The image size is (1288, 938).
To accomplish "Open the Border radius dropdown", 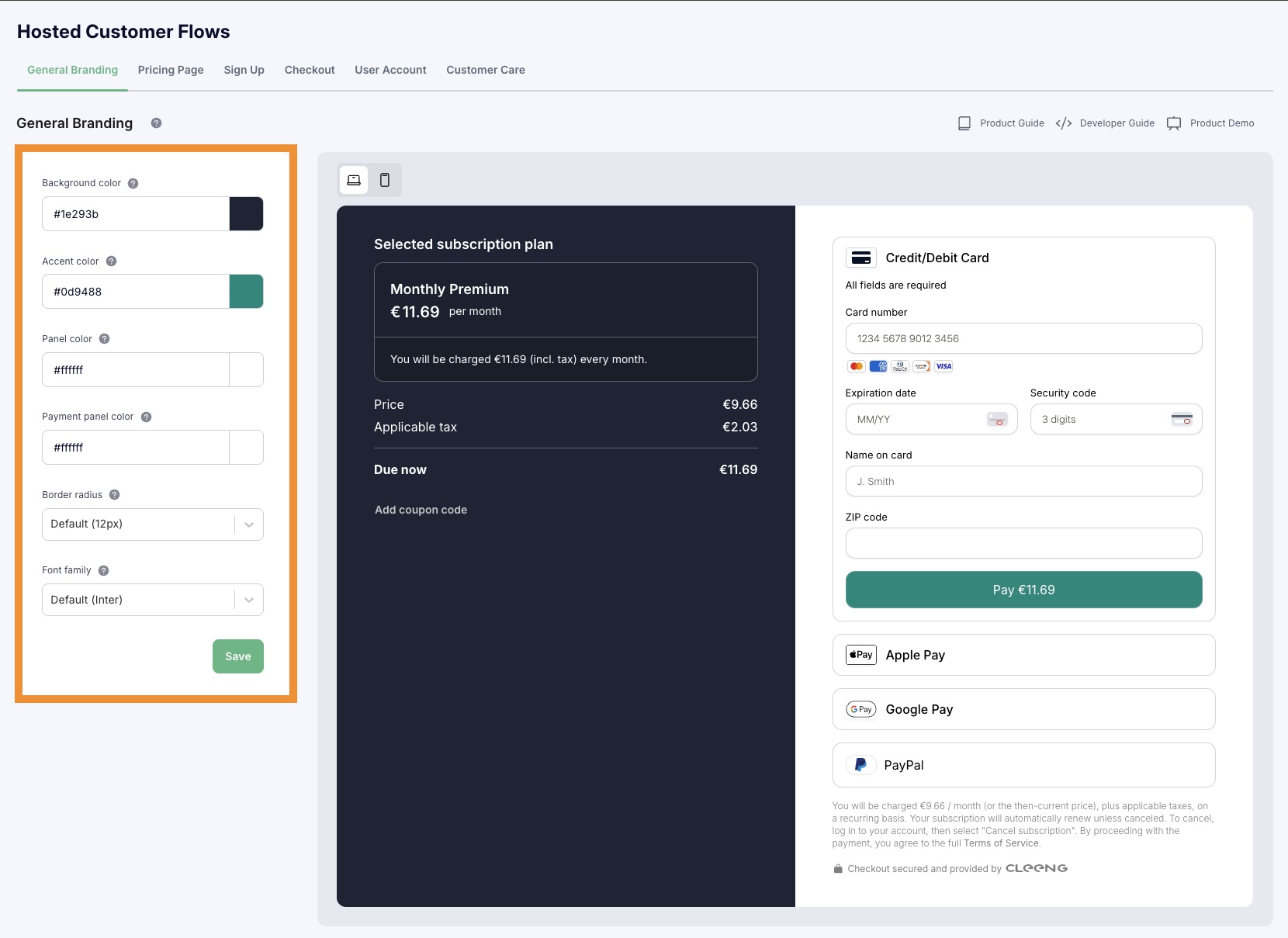I will pos(153,524).
